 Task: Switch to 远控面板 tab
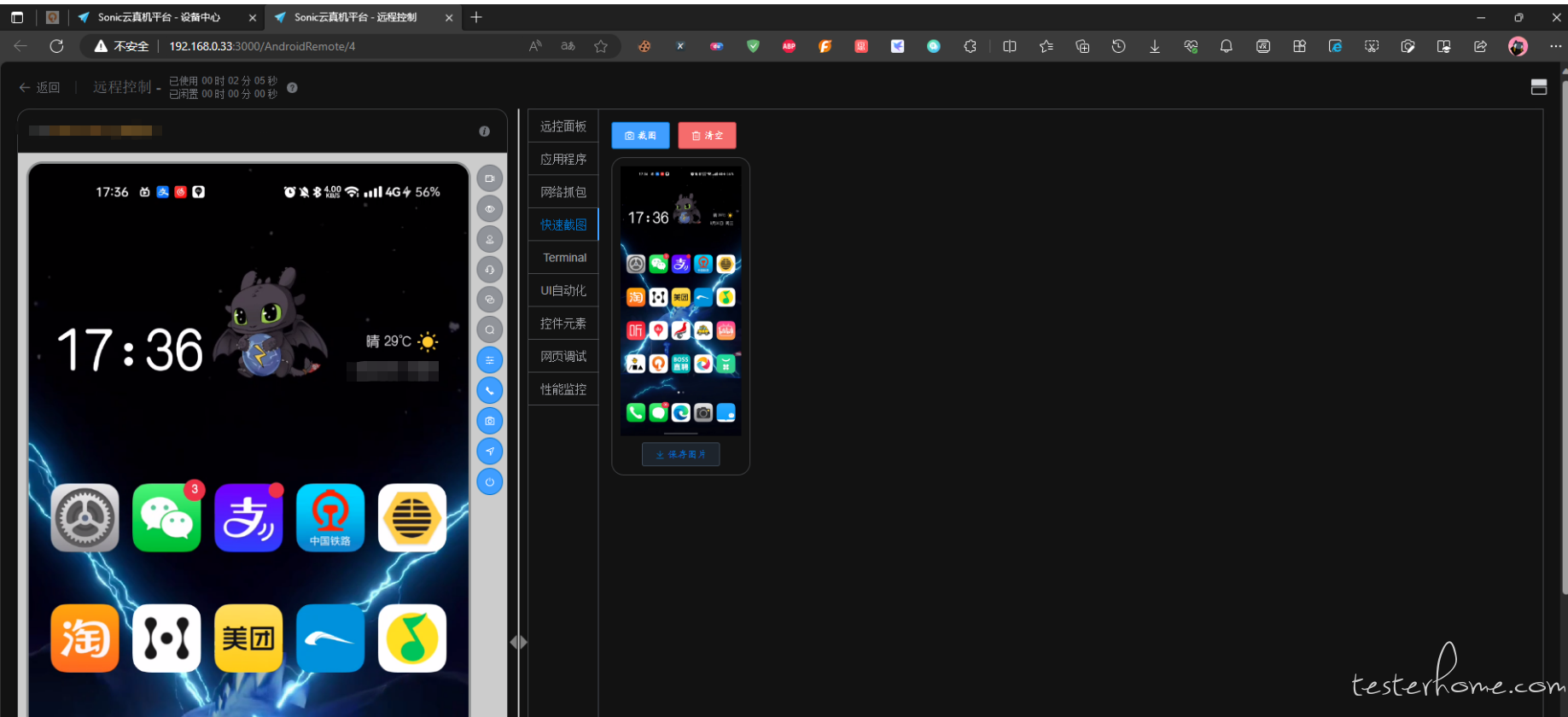coord(563,126)
